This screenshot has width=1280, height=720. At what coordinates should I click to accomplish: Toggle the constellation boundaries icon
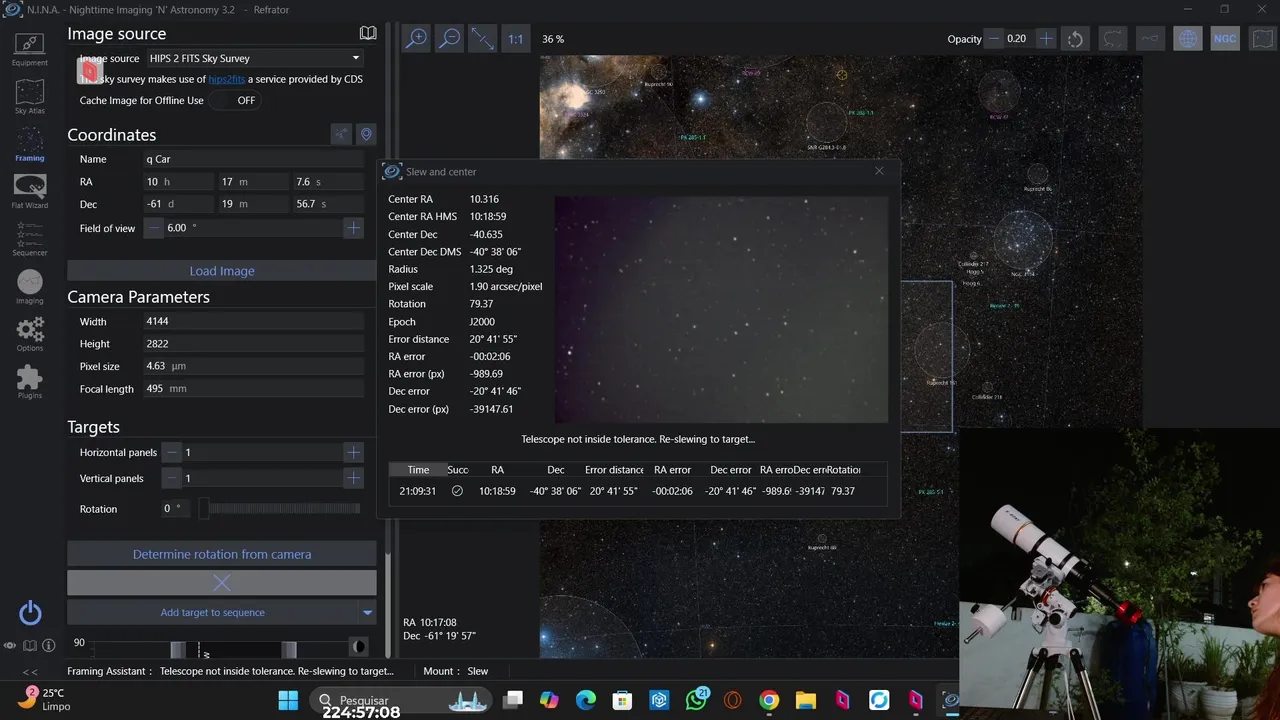pyautogui.click(x=1113, y=39)
